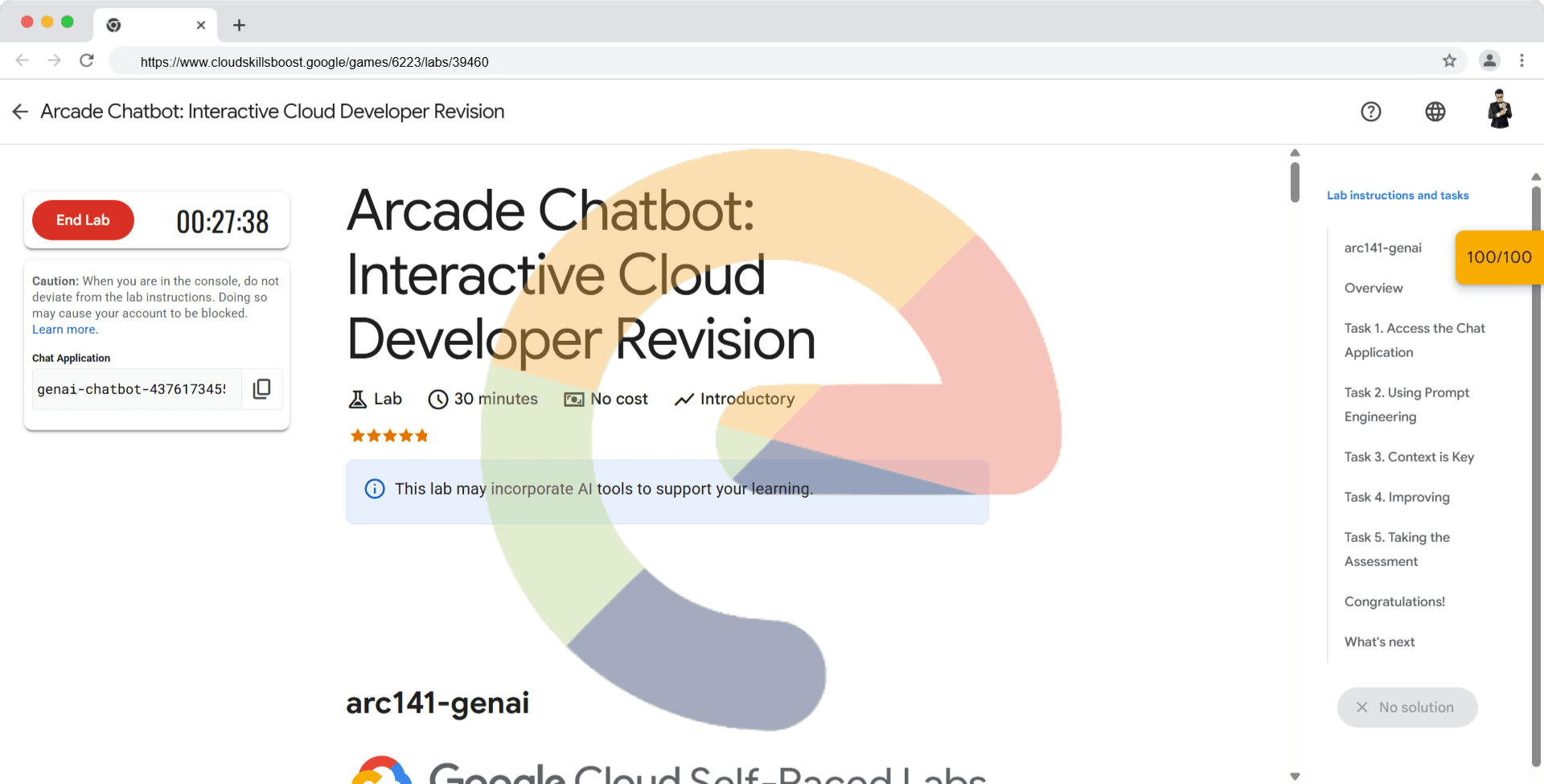
Task: Open the help question mark icon
Action: (1370, 112)
